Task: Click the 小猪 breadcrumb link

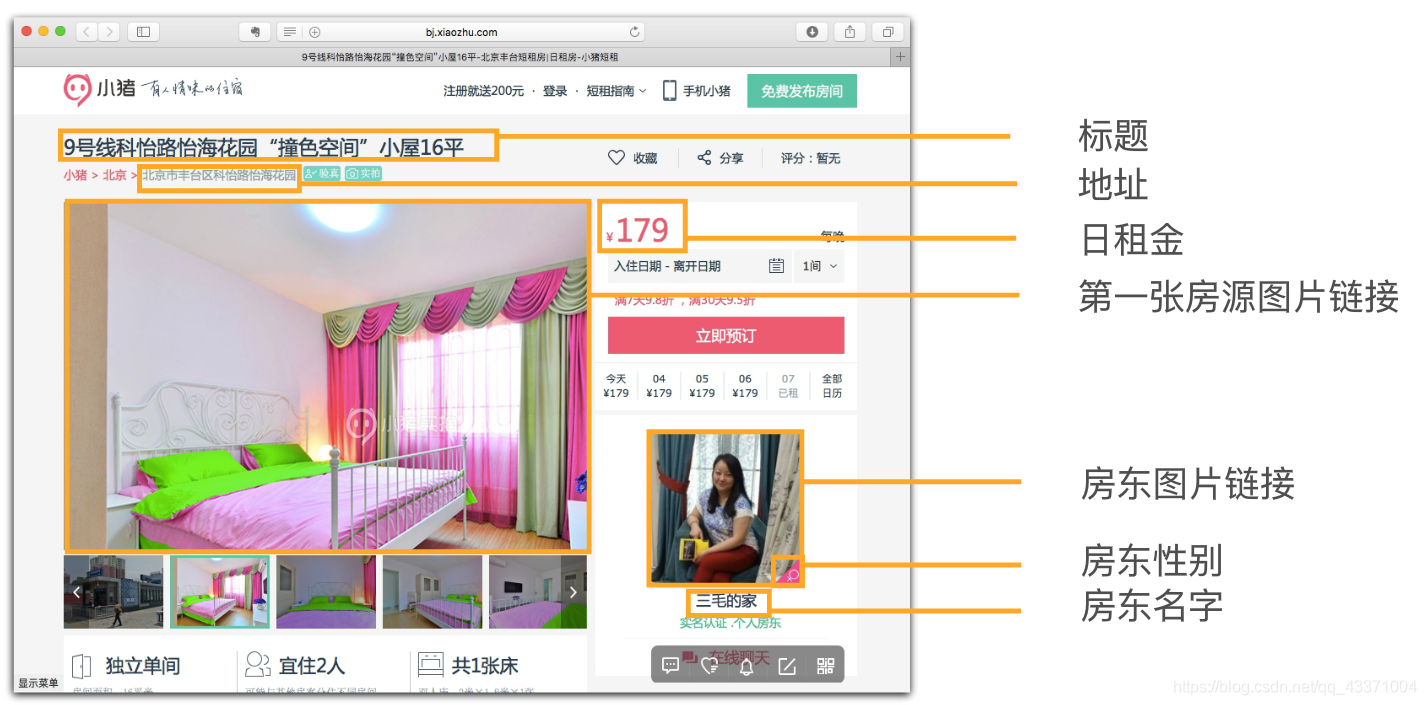Action: click(x=75, y=175)
